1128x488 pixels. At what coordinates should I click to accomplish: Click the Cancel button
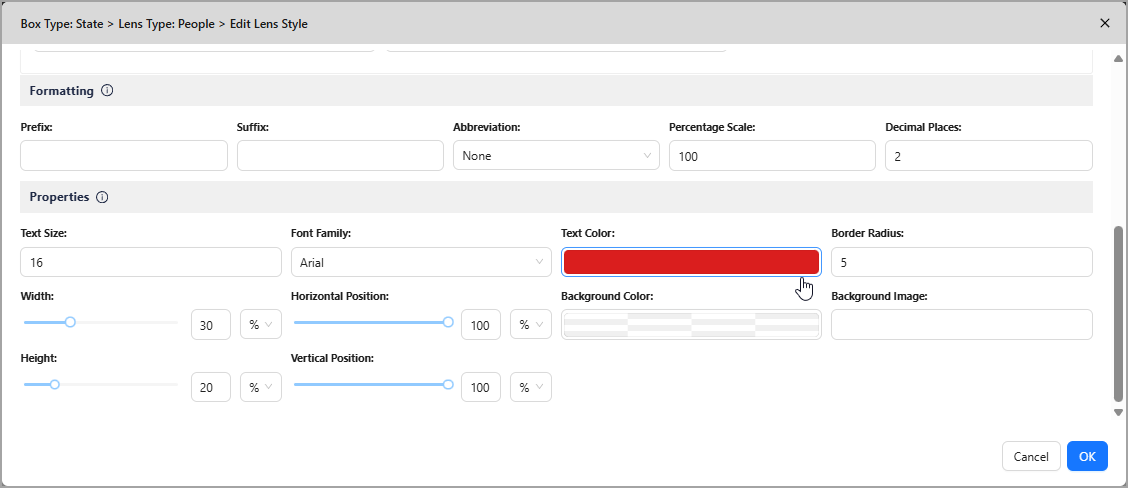(1031, 456)
